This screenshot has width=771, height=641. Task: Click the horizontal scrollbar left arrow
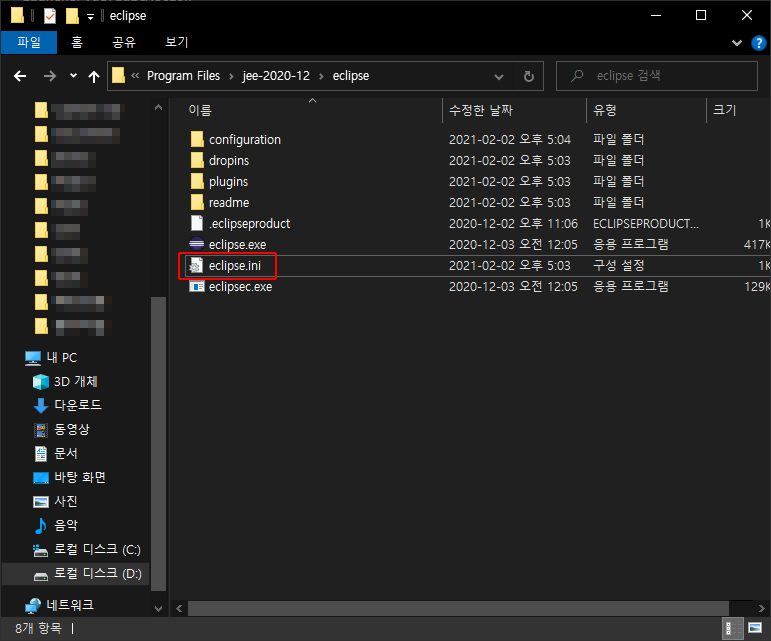179,609
